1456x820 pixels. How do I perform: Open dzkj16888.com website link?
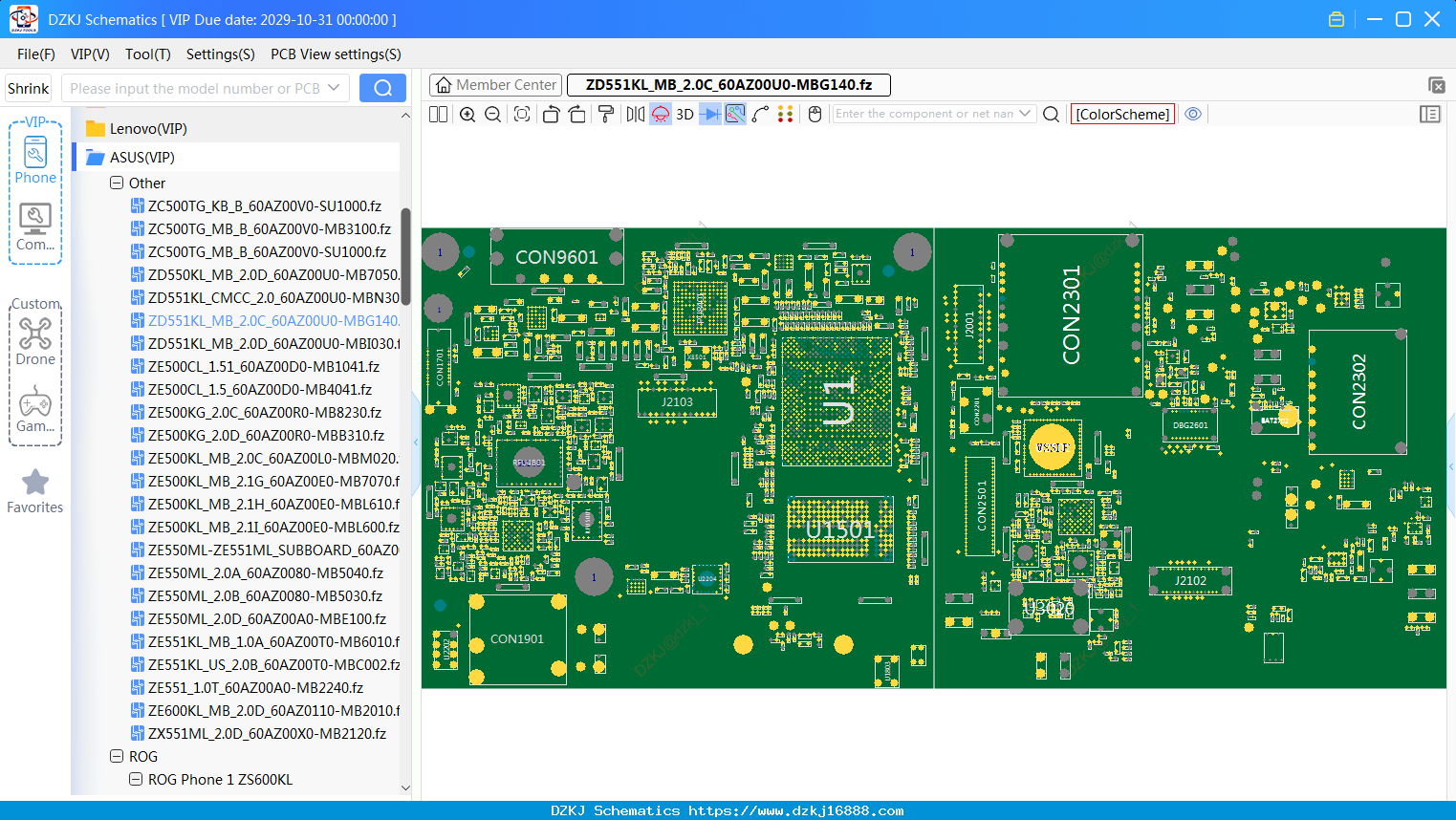coord(795,810)
